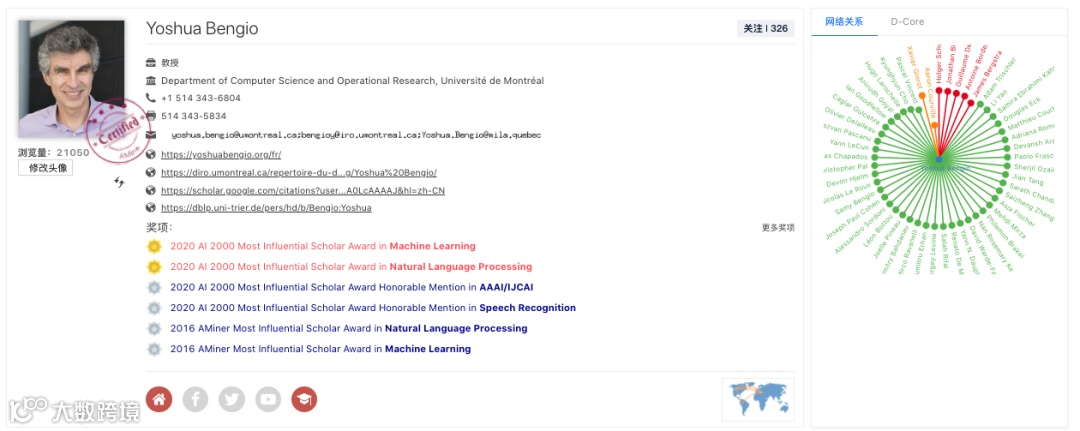Screen dimensions: 1080x431
Task: Select the Hugo Larochelle label in the graph
Action: point(882,82)
